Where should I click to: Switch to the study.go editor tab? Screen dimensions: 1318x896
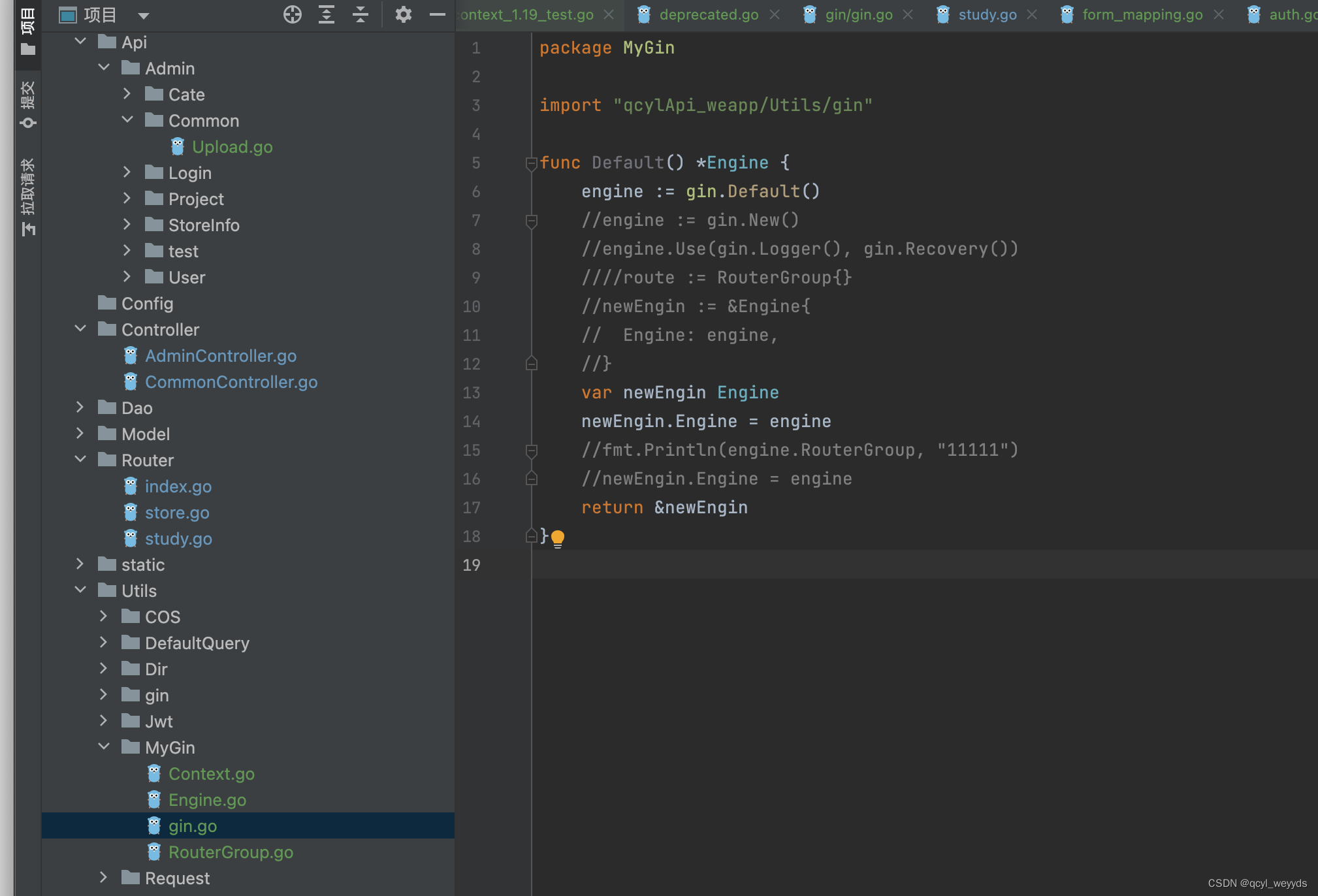(986, 14)
